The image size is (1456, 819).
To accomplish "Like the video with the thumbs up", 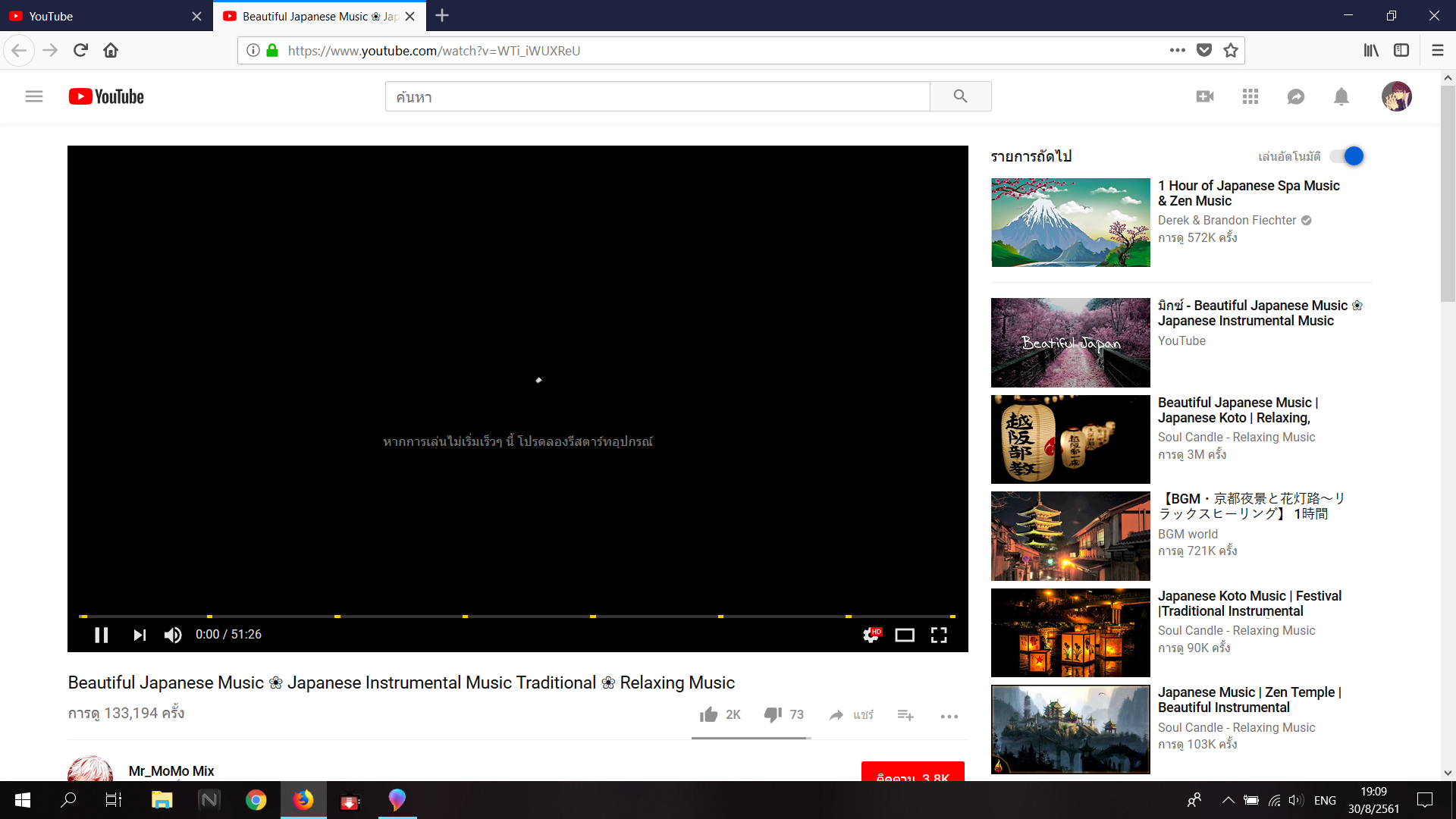I will coord(709,714).
